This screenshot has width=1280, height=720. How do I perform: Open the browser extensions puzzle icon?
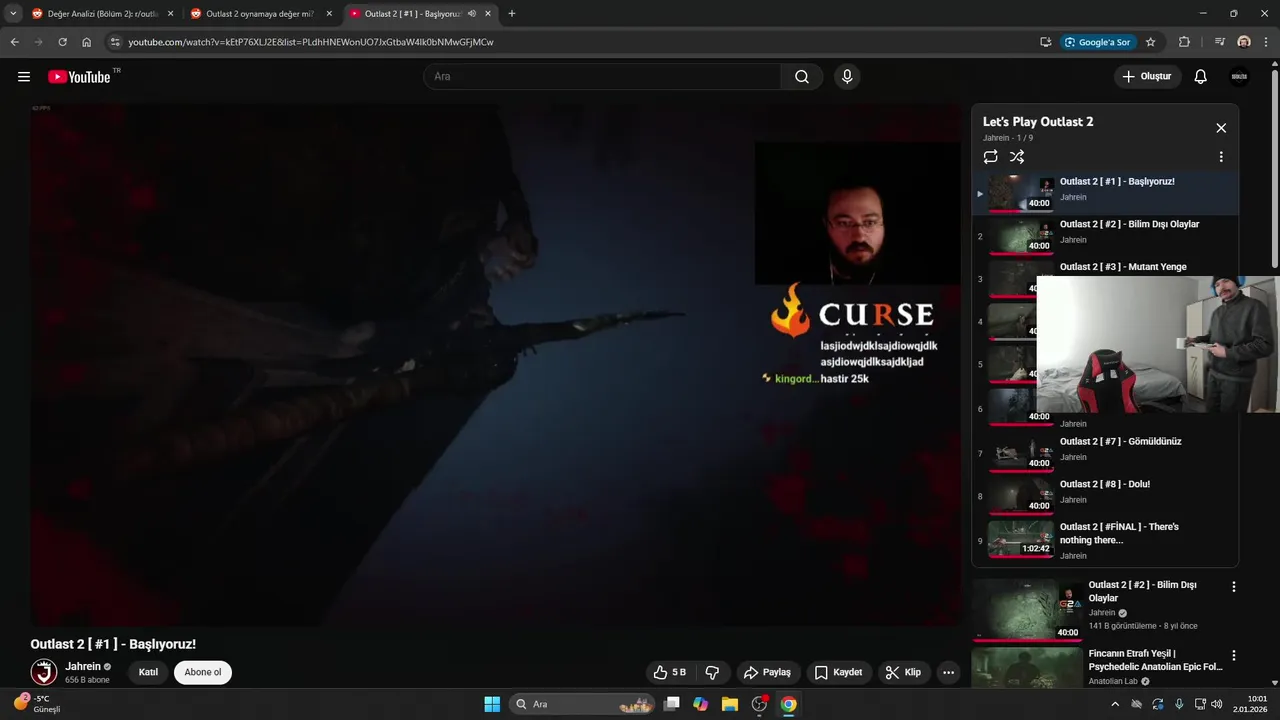[1184, 42]
